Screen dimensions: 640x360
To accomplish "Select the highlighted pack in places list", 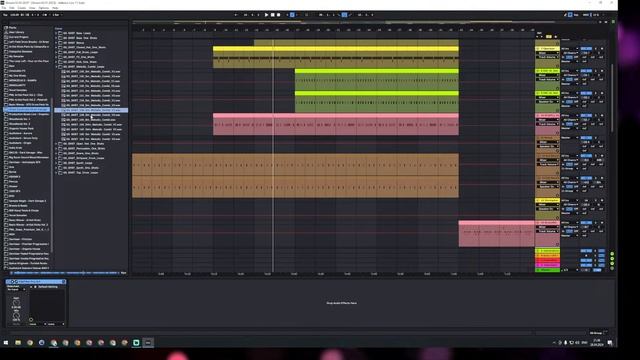I will (27, 109).
